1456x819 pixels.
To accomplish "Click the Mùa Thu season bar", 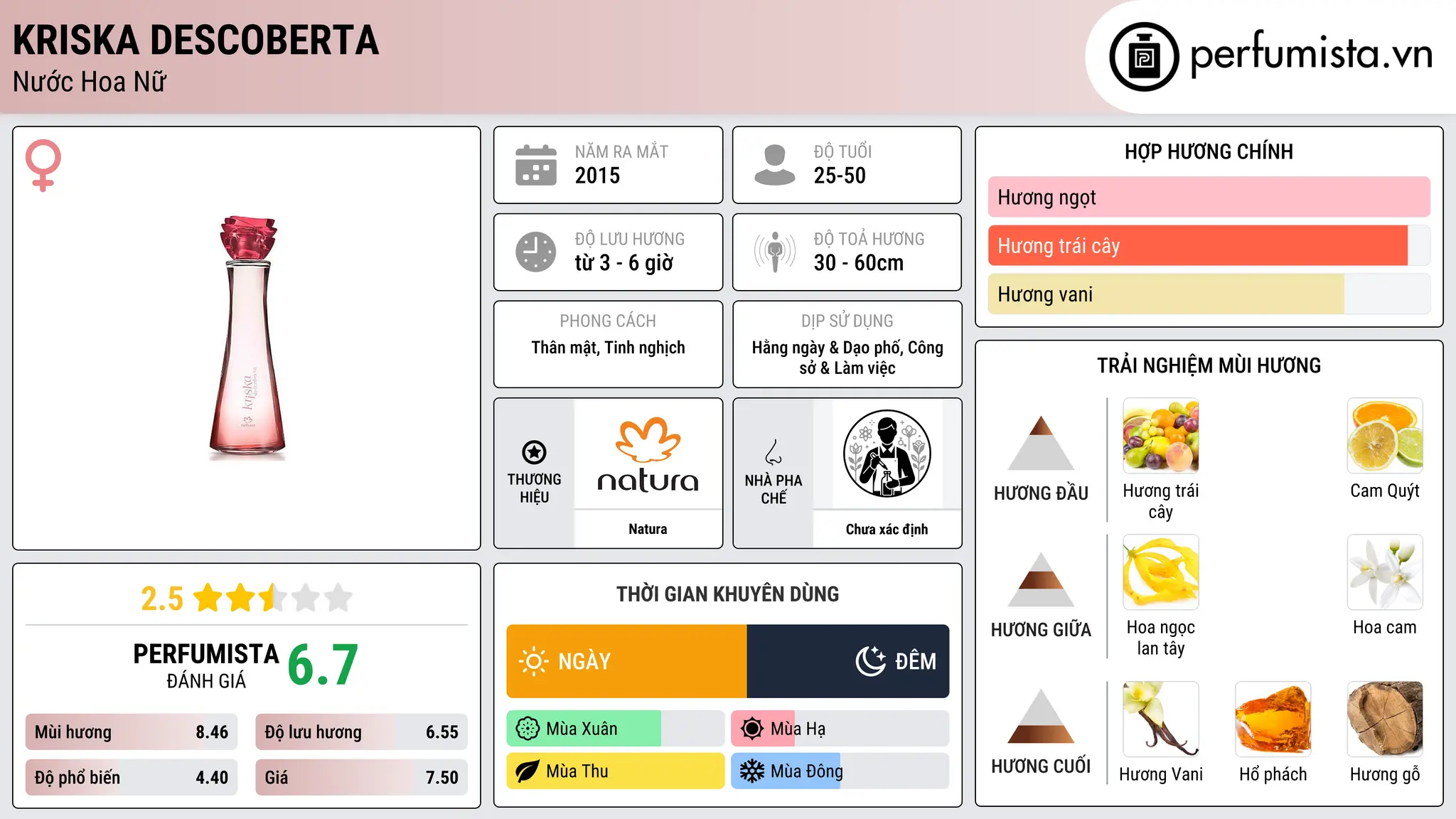I will pyautogui.click(x=615, y=771).
